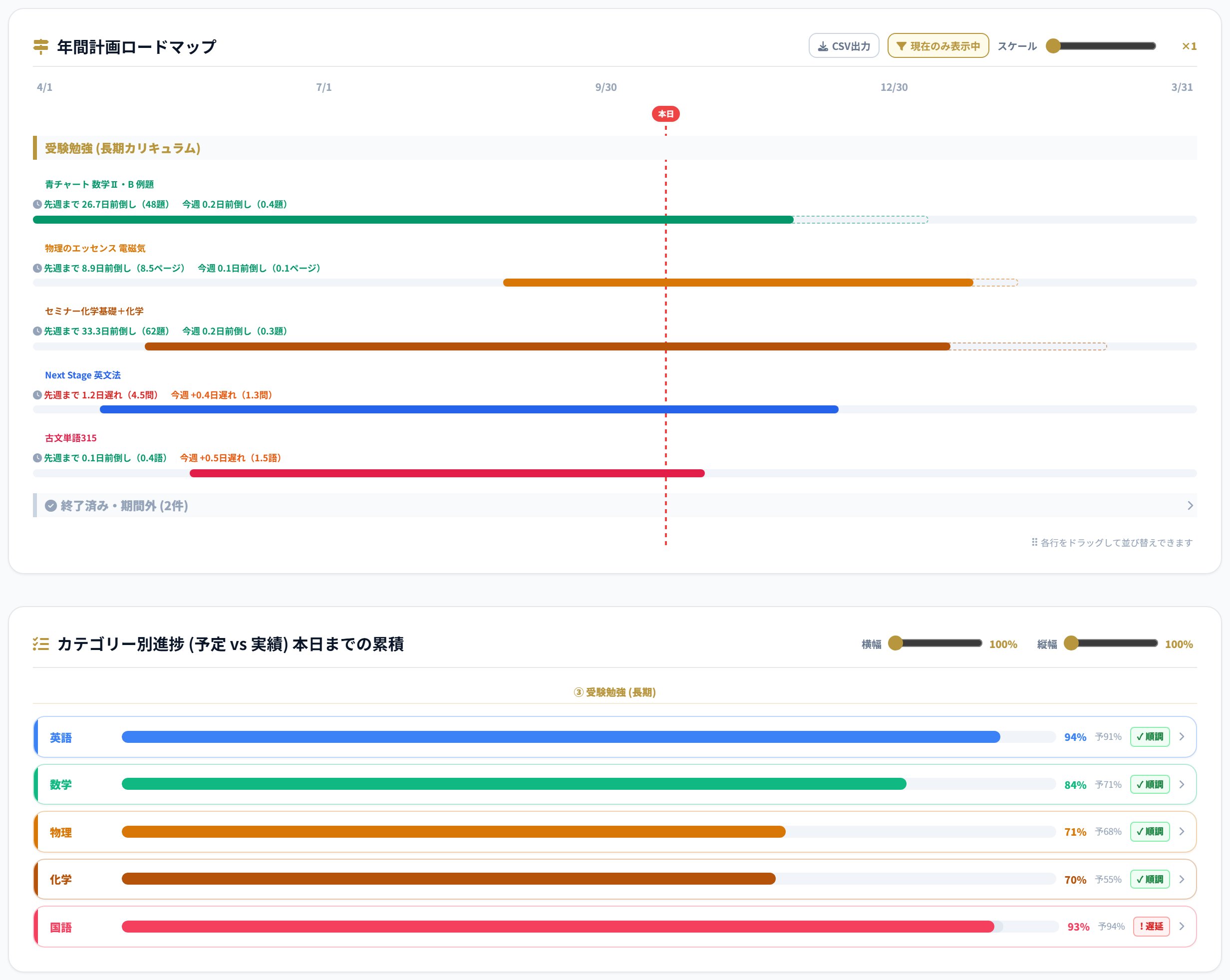Click the clock icon under Next Stage 英文法
This screenshot has width=1230, height=980.
pyautogui.click(x=37, y=395)
